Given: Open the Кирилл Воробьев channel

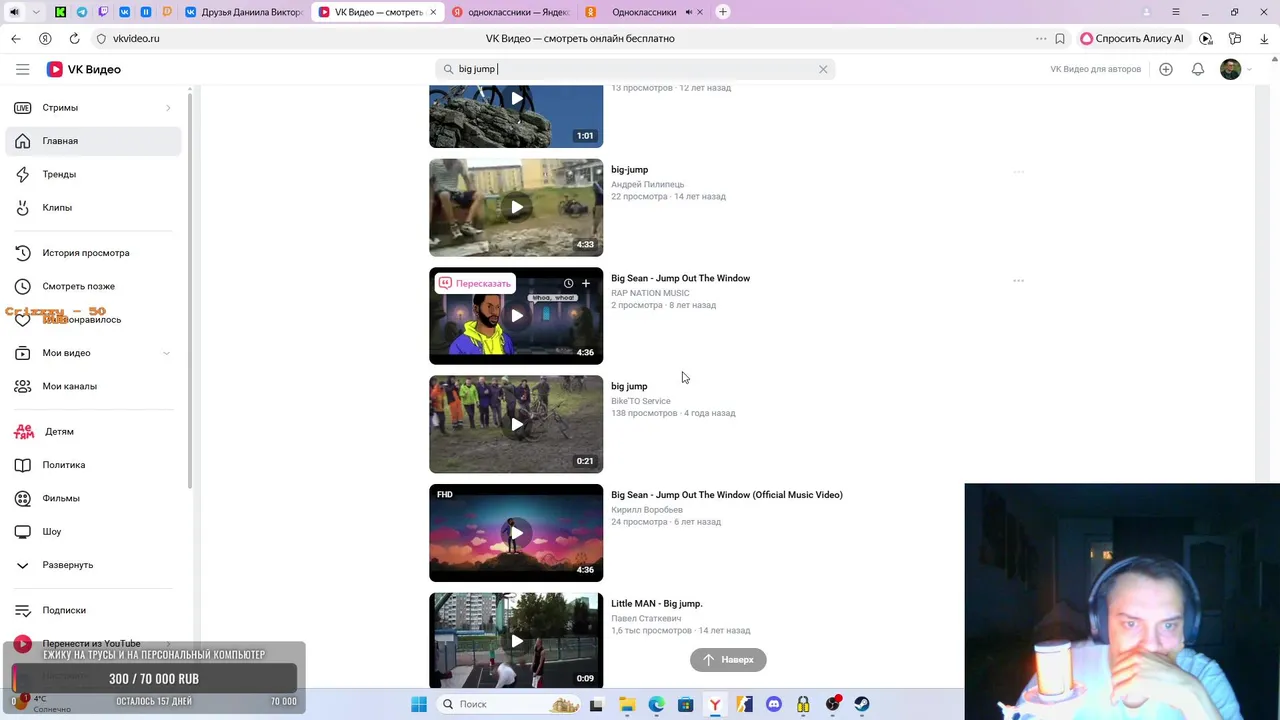Looking at the screenshot, I should tap(647, 510).
